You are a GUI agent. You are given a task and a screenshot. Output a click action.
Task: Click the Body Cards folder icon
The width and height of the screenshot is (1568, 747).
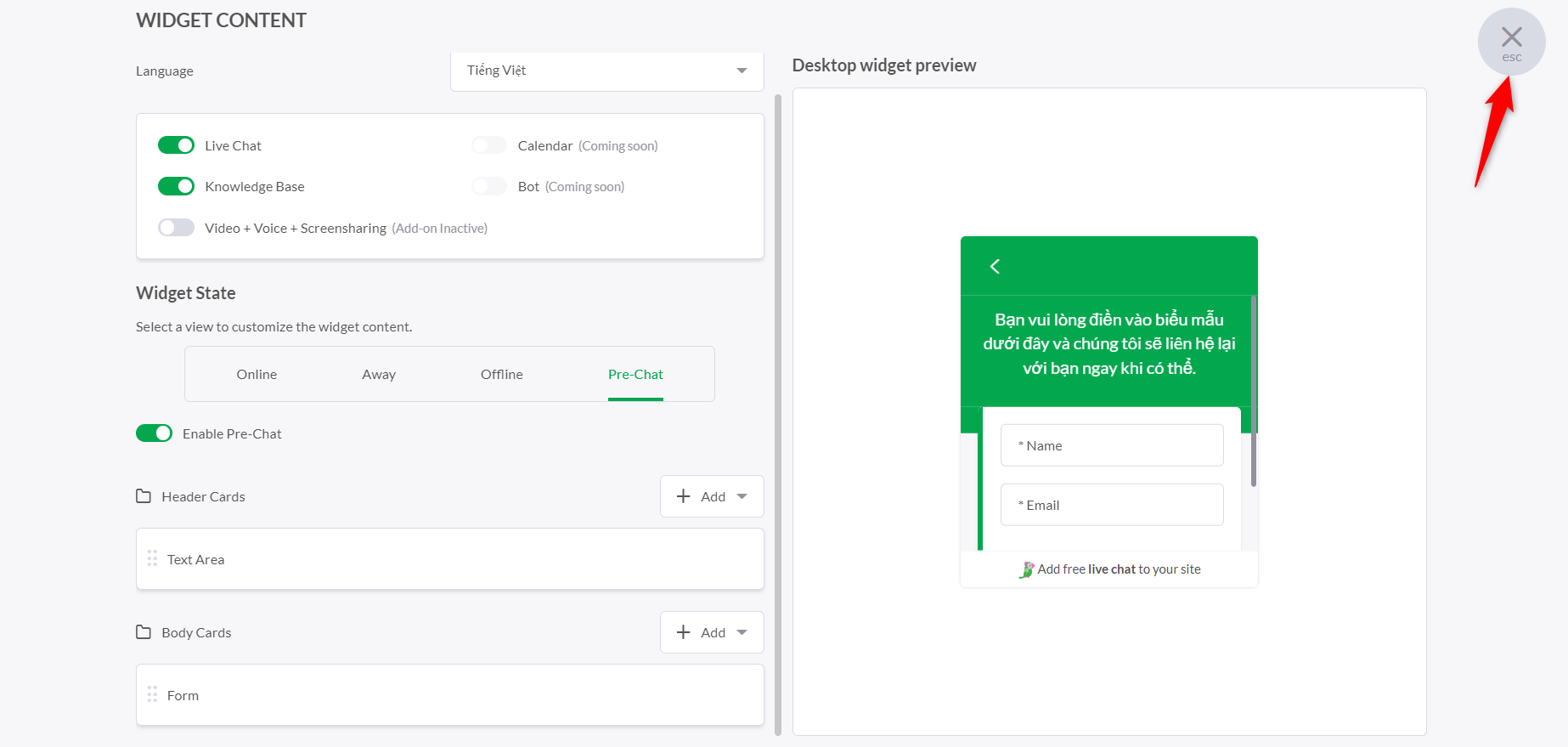144,632
